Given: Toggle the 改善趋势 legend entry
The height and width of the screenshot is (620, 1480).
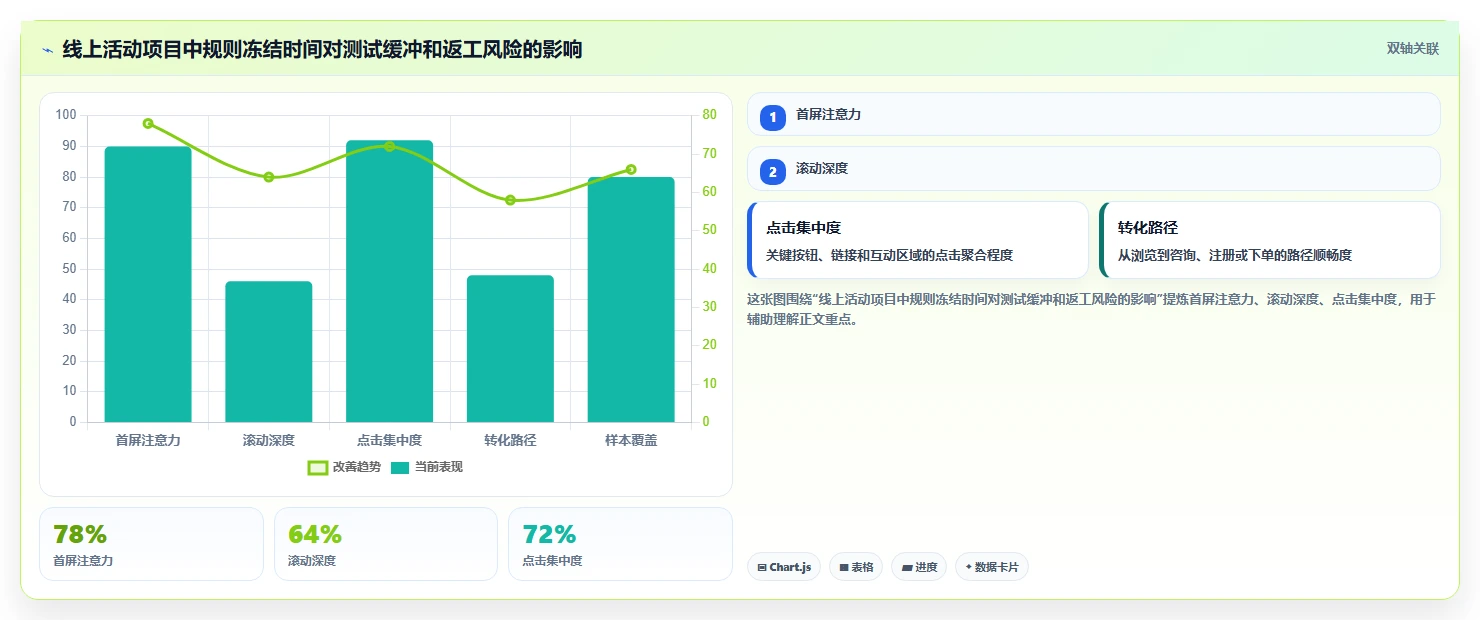Looking at the screenshot, I should tap(344, 467).
